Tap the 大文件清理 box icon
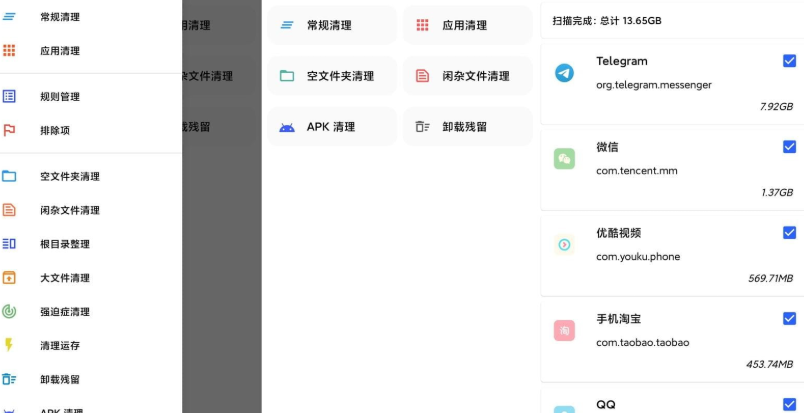 click(x=9, y=278)
